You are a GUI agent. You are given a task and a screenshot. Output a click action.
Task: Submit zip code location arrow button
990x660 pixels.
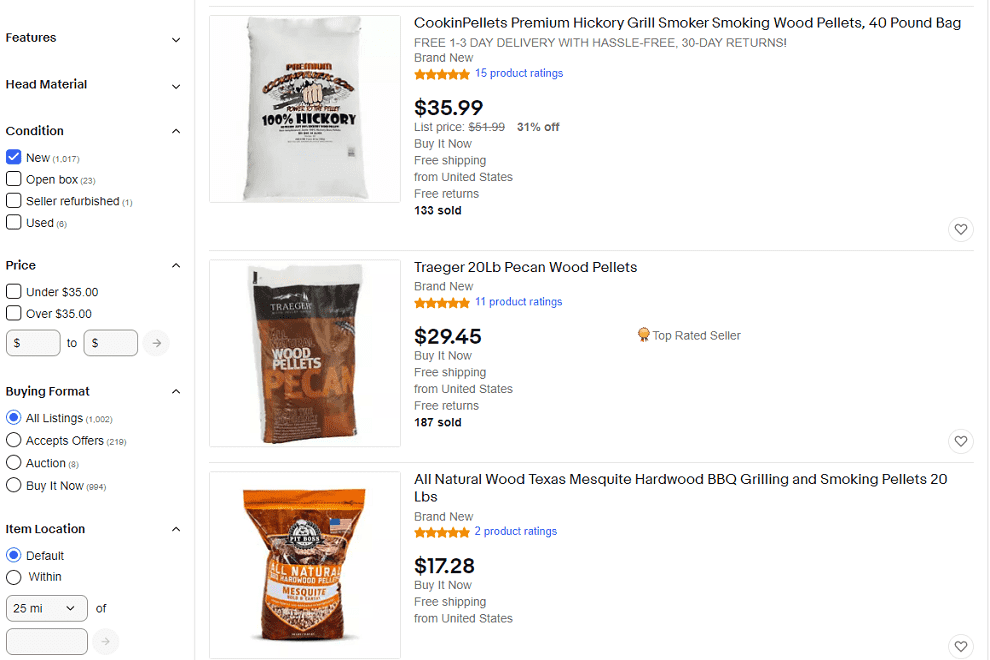click(105, 642)
